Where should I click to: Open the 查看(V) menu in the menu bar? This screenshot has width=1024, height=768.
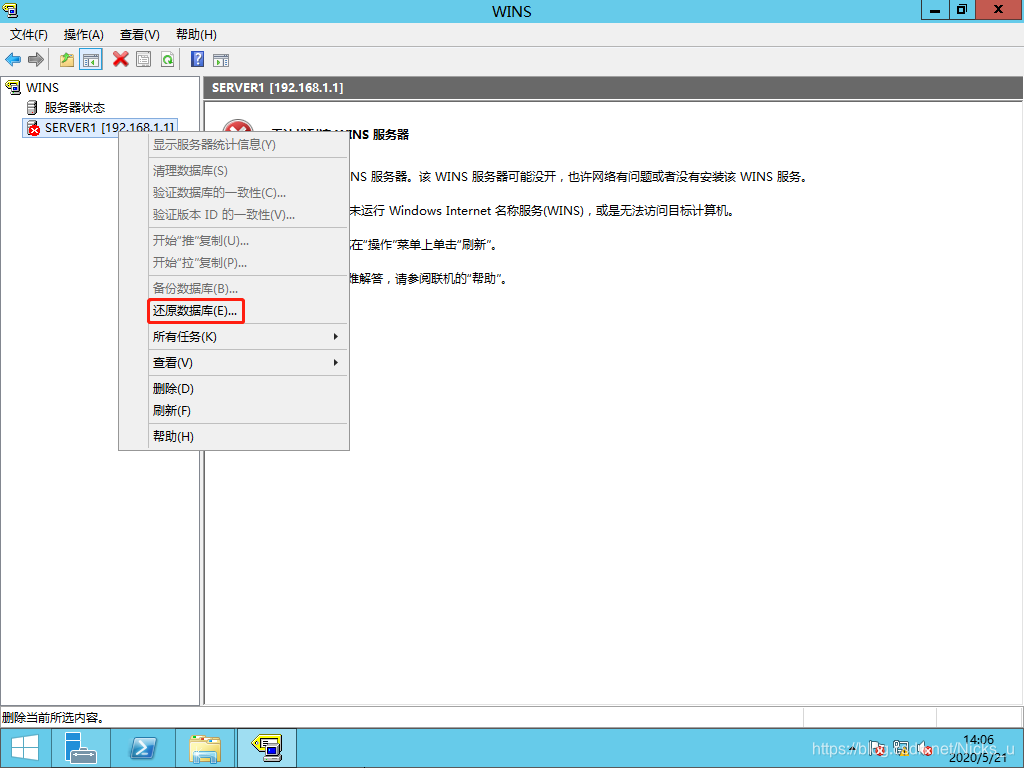140,35
